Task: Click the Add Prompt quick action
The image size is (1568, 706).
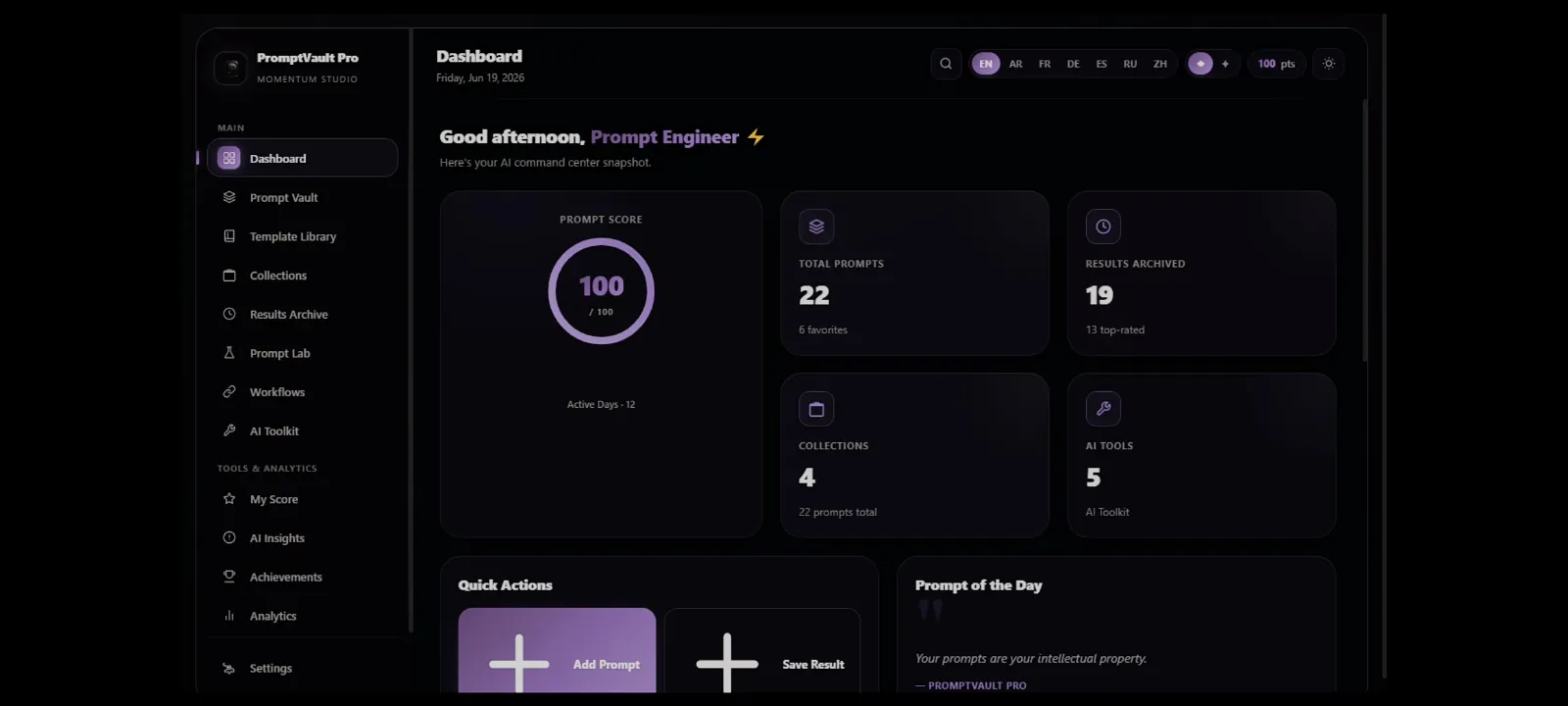Action: 557,651
